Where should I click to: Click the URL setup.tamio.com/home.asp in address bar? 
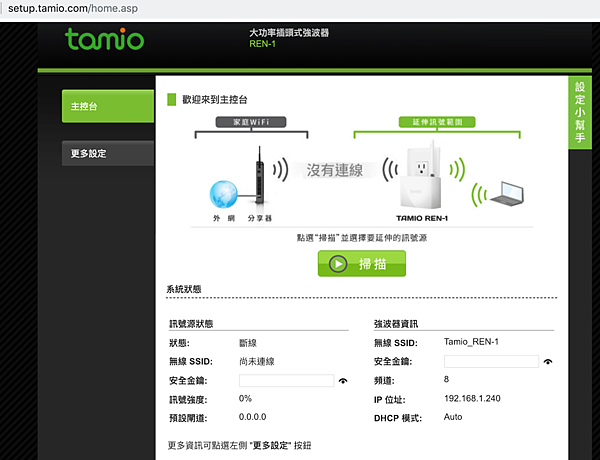(73, 8)
